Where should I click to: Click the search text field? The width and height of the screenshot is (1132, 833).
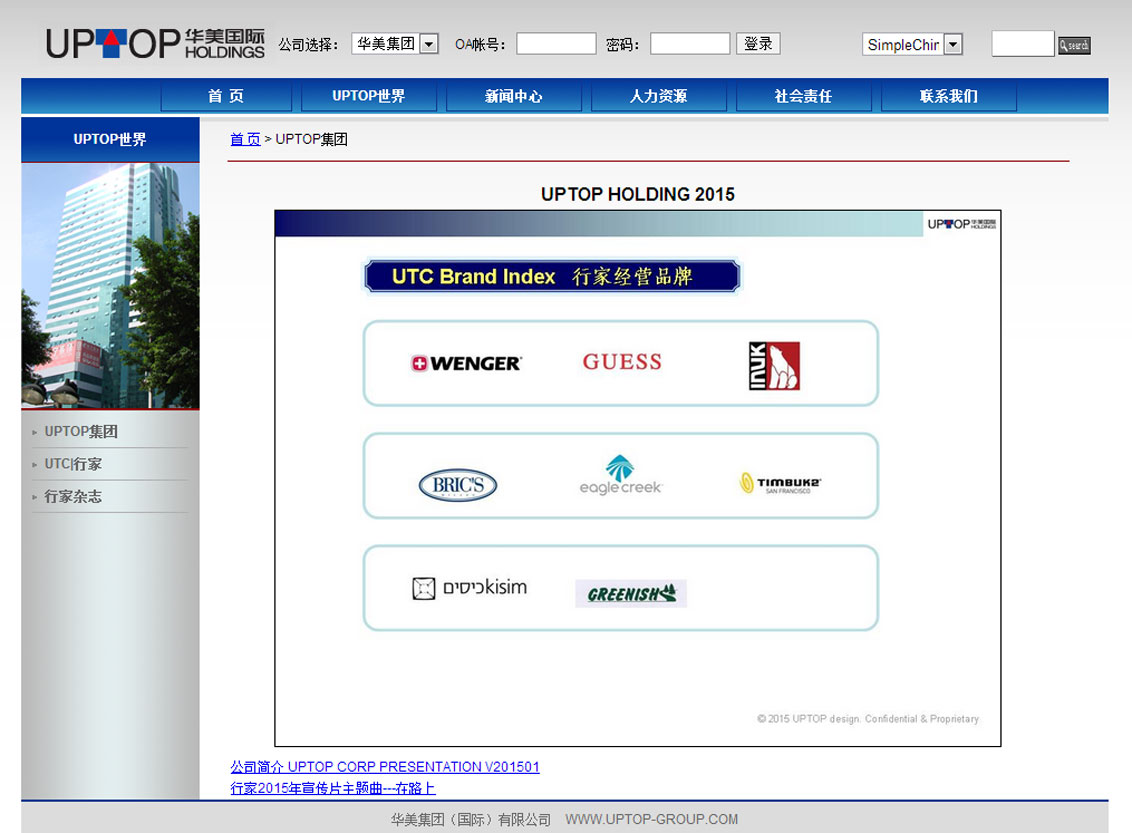pyautogui.click(x=1023, y=44)
